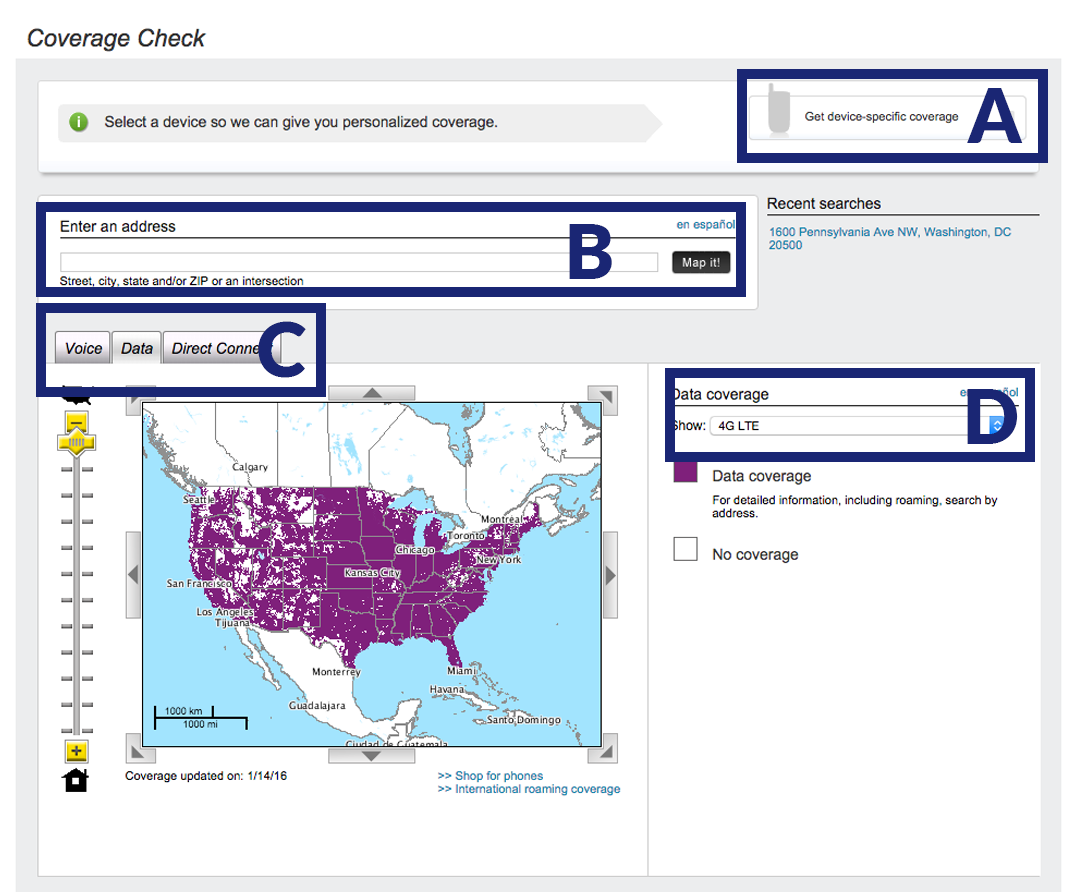Click Get device-specific coverage button
This screenshot has width=1079, height=892.
880,117
